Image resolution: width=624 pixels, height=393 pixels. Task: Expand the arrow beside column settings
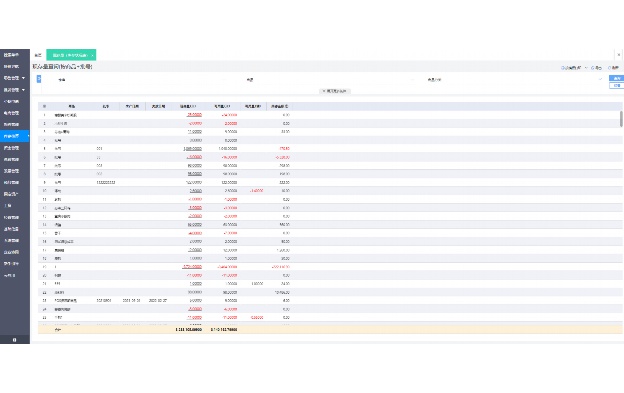pos(586,68)
